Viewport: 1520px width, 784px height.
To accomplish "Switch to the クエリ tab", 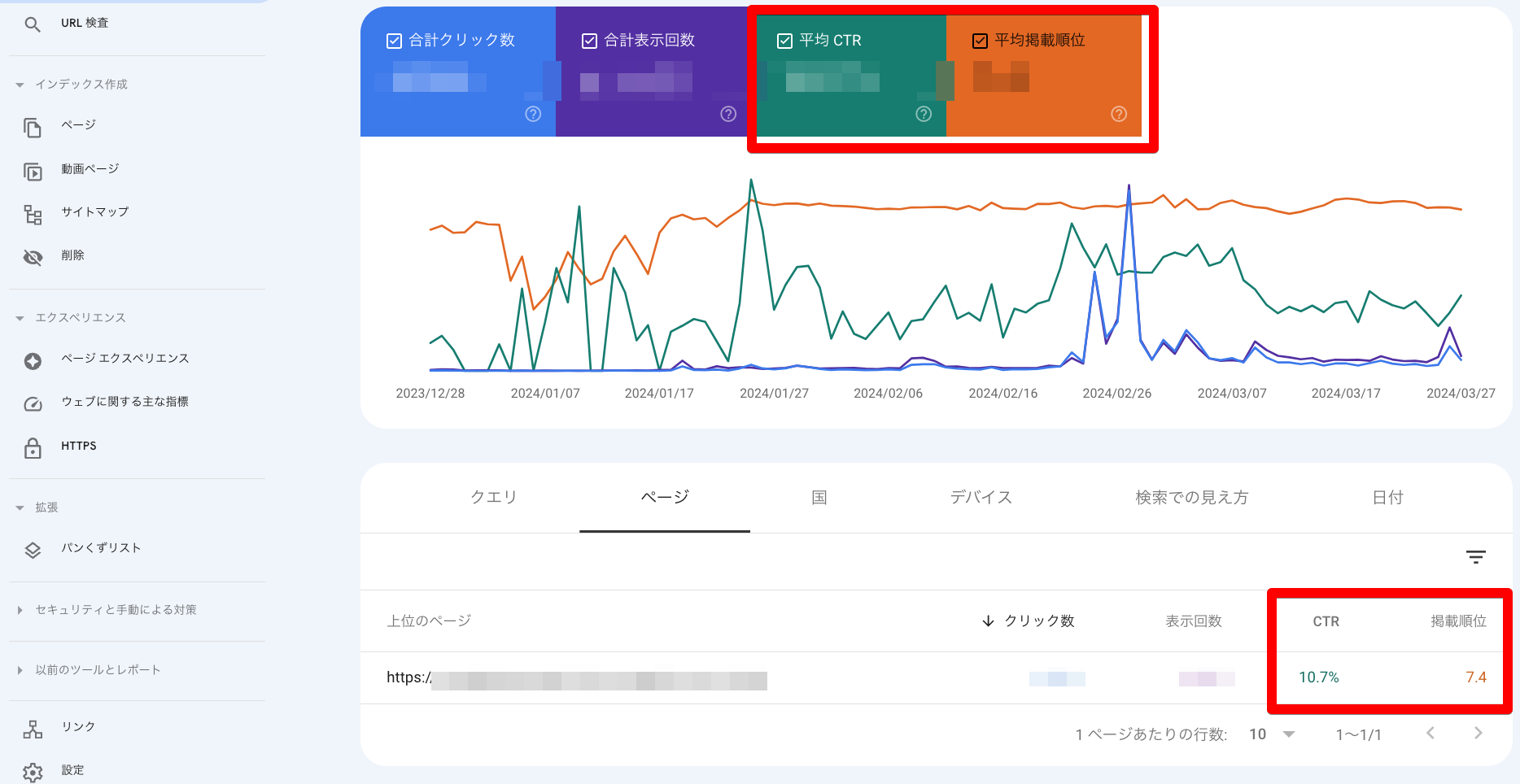I will [x=494, y=497].
